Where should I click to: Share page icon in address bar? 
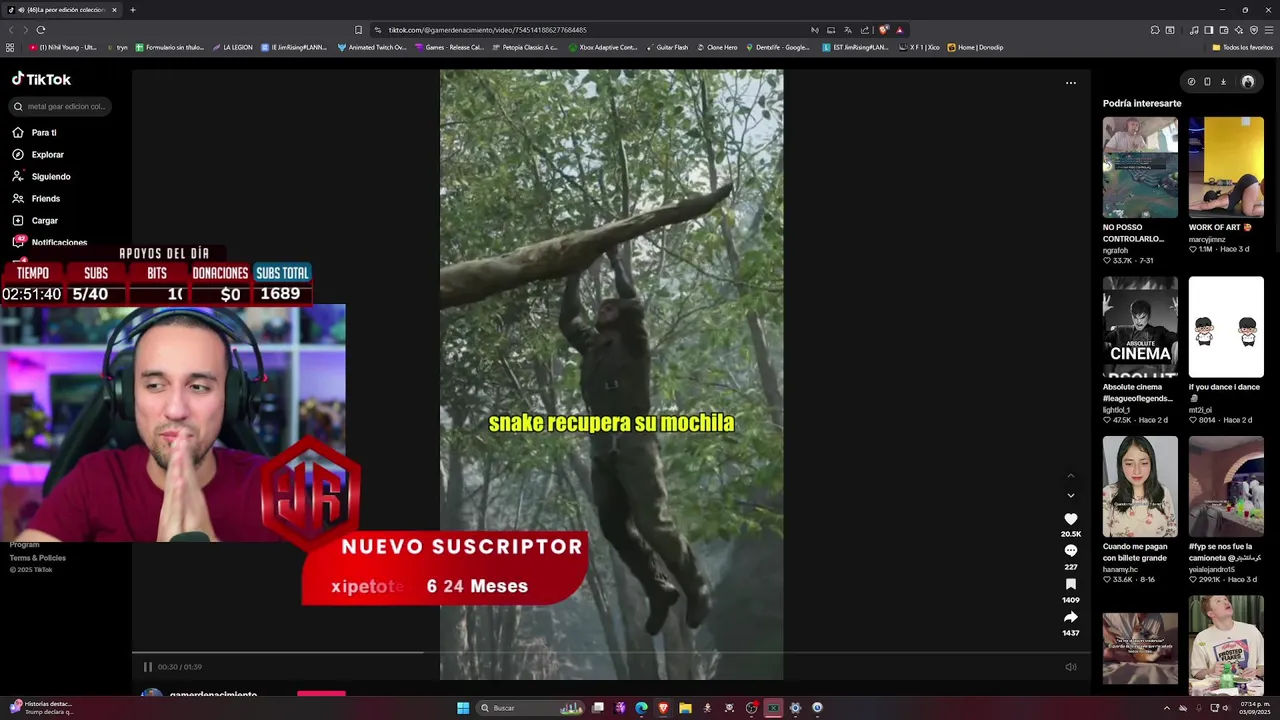864,30
